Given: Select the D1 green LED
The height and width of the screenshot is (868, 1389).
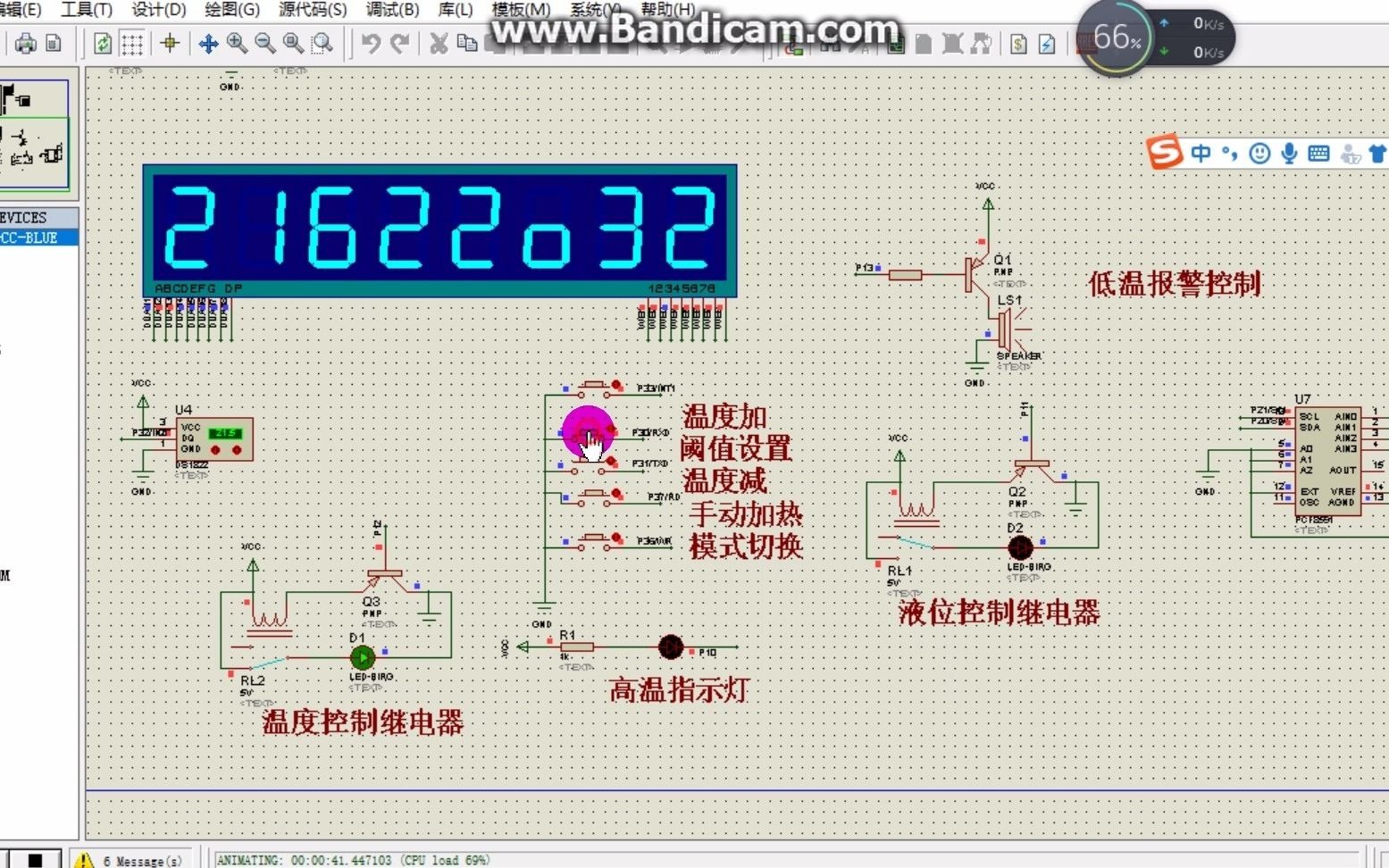Looking at the screenshot, I should [x=362, y=658].
